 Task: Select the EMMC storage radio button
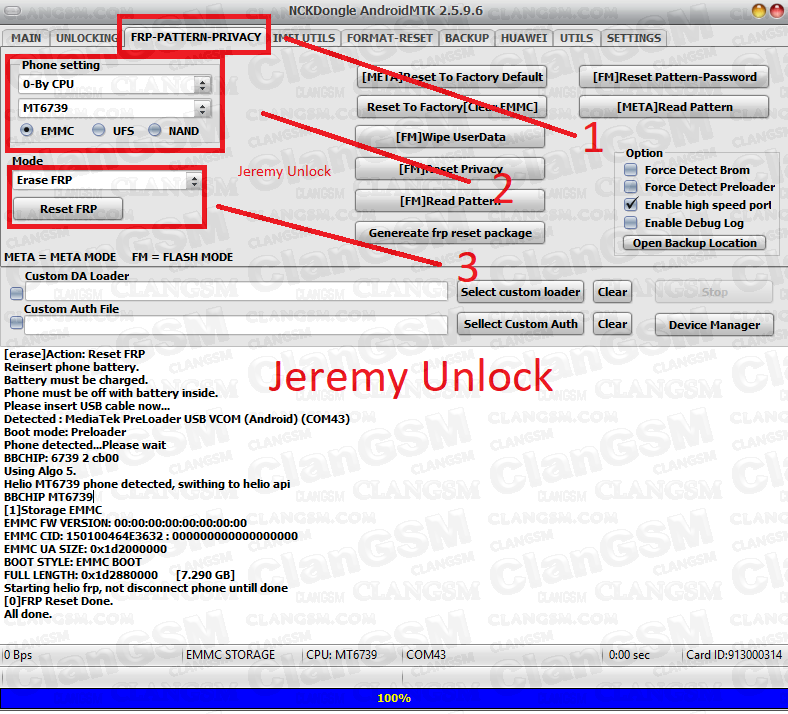pos(27,131)
